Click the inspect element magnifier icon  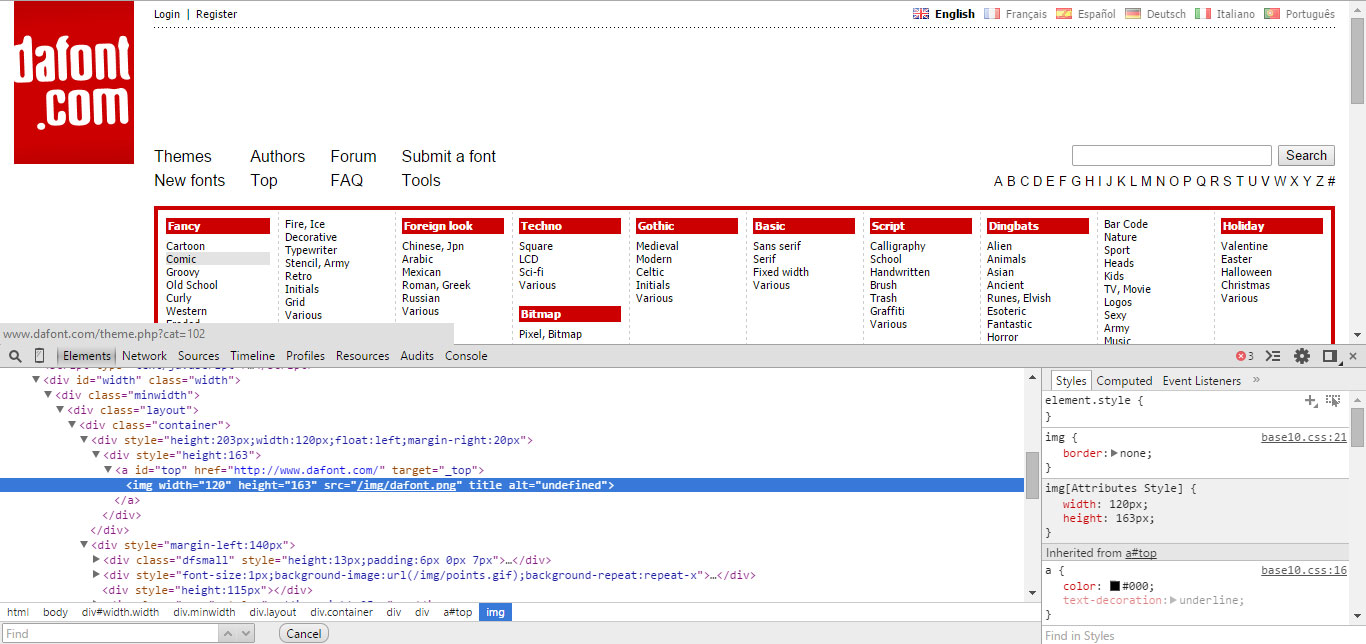(15, 356)
